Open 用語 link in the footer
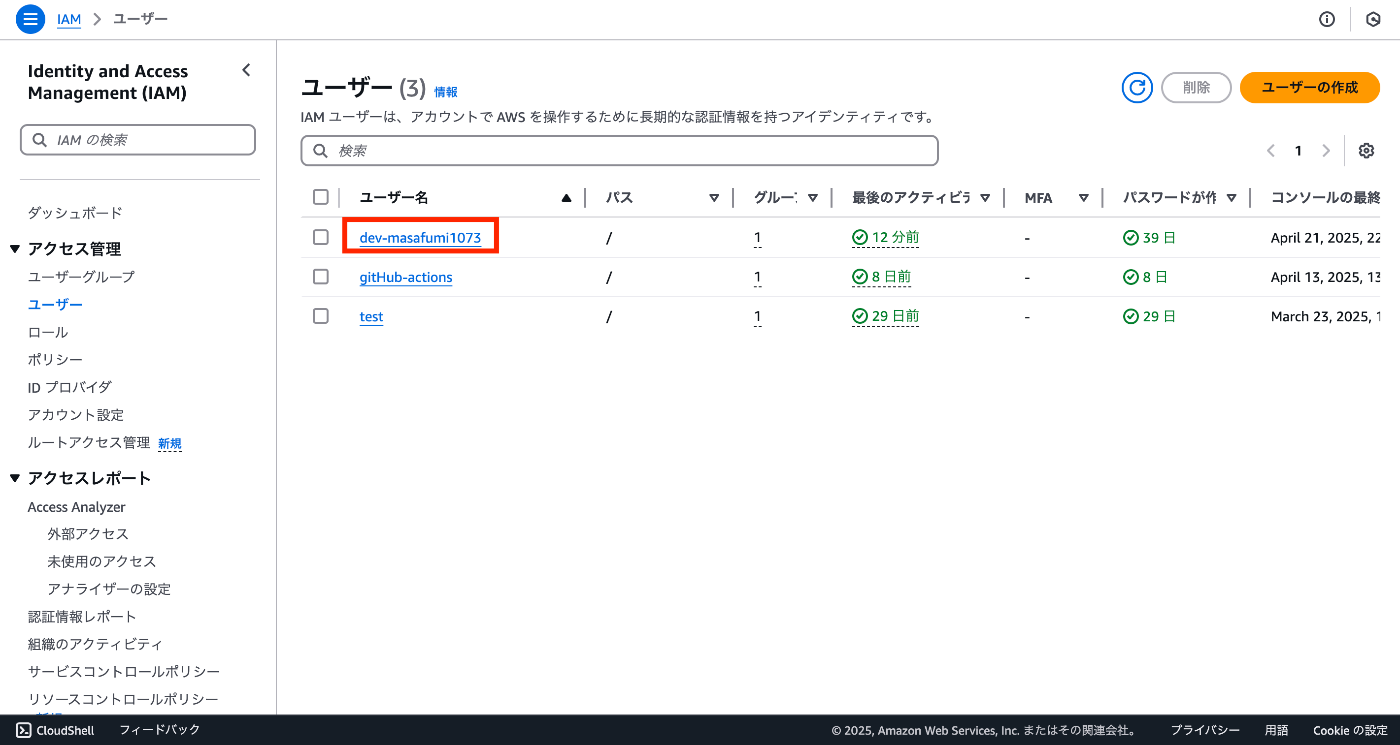The height and width of the screenshot is (745, 1400). pyautogui.click(x=1277, y=731)
